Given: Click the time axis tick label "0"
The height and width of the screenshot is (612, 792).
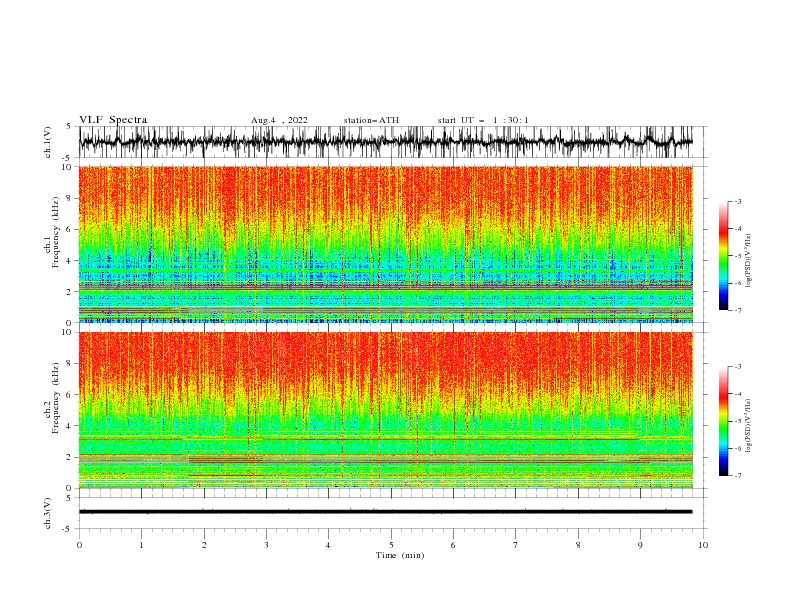Looking at the screenshot, I should click(x=79, y=545).
